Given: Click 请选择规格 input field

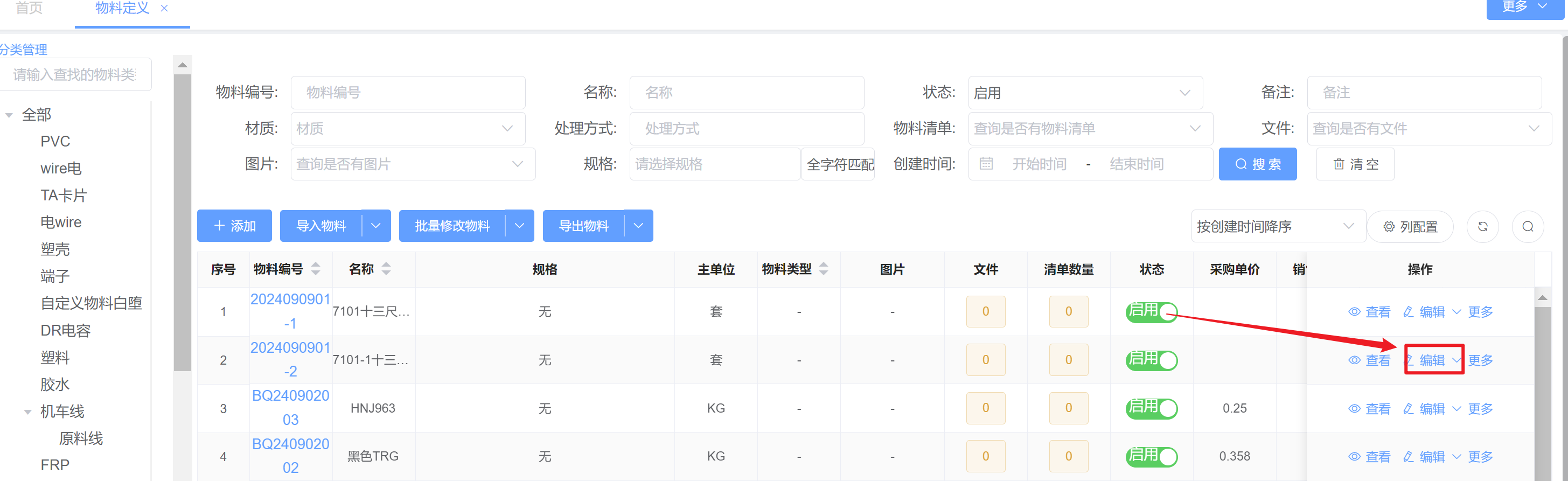Looking at the screenshot, I should tap(715, 164).
